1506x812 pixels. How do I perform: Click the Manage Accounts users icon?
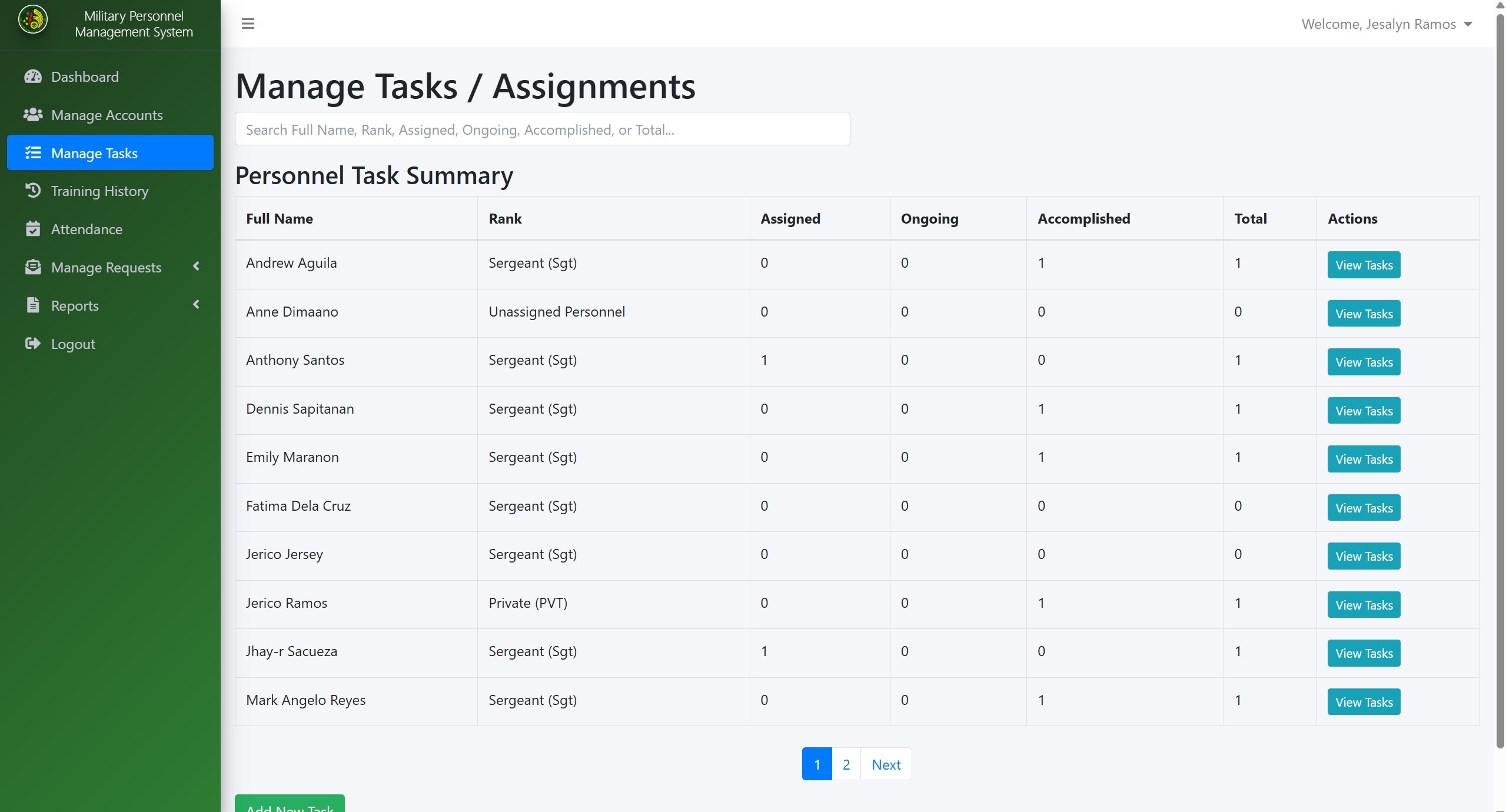tap(33, 115)
